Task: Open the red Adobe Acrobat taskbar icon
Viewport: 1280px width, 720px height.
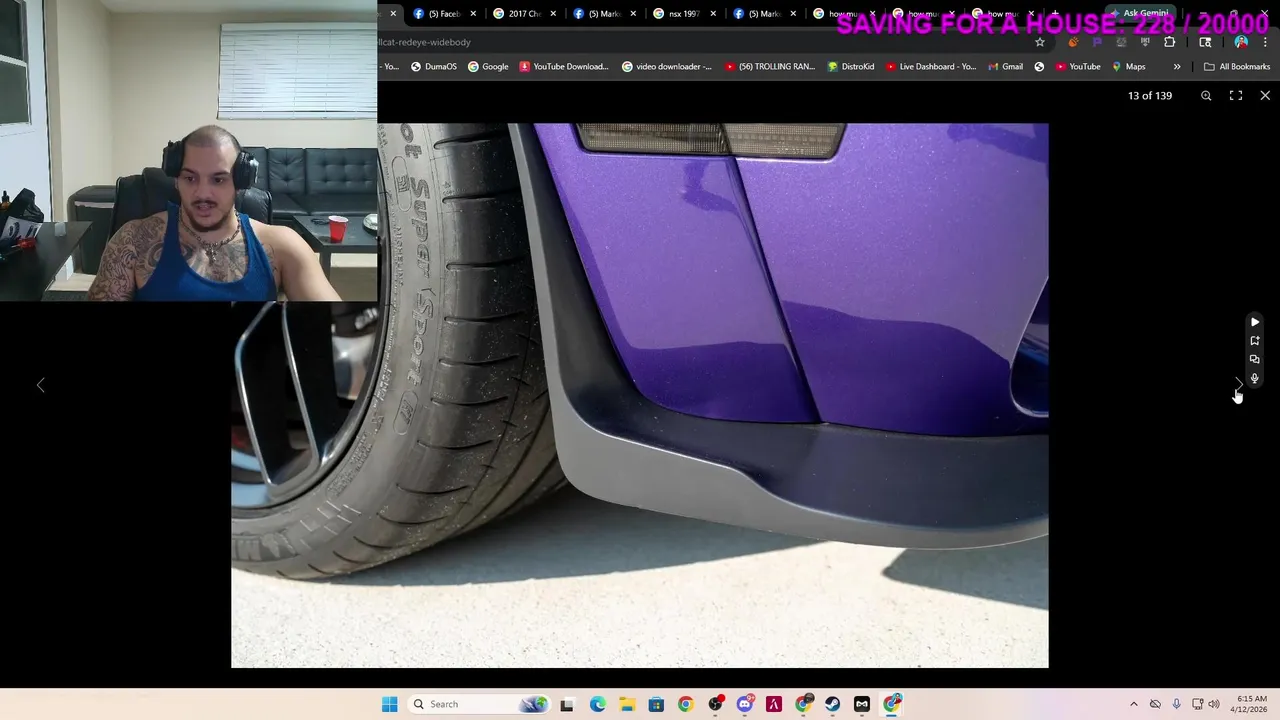Action: (x=773, y=704)
